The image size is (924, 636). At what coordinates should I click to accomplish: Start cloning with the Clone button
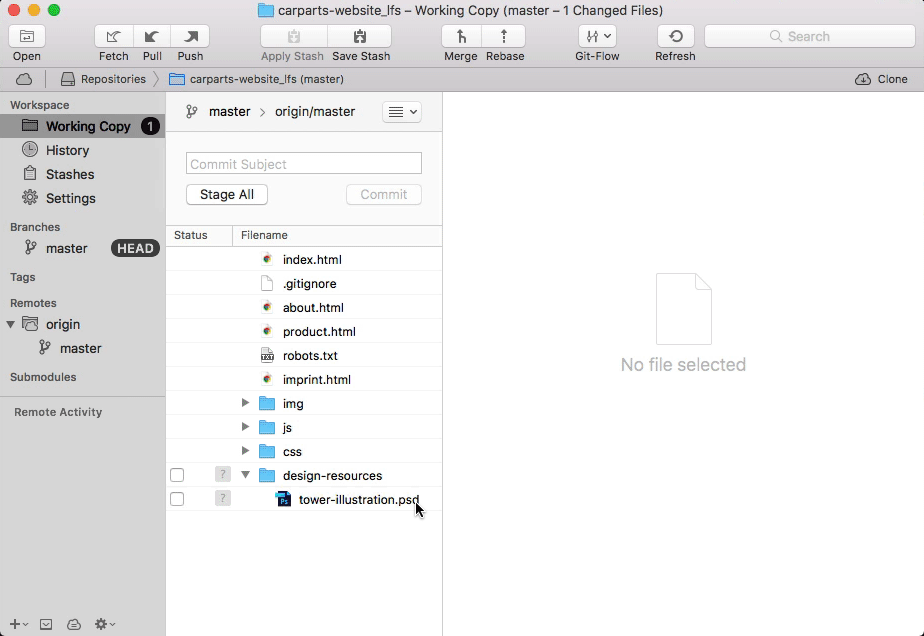(x=882, y=78)
